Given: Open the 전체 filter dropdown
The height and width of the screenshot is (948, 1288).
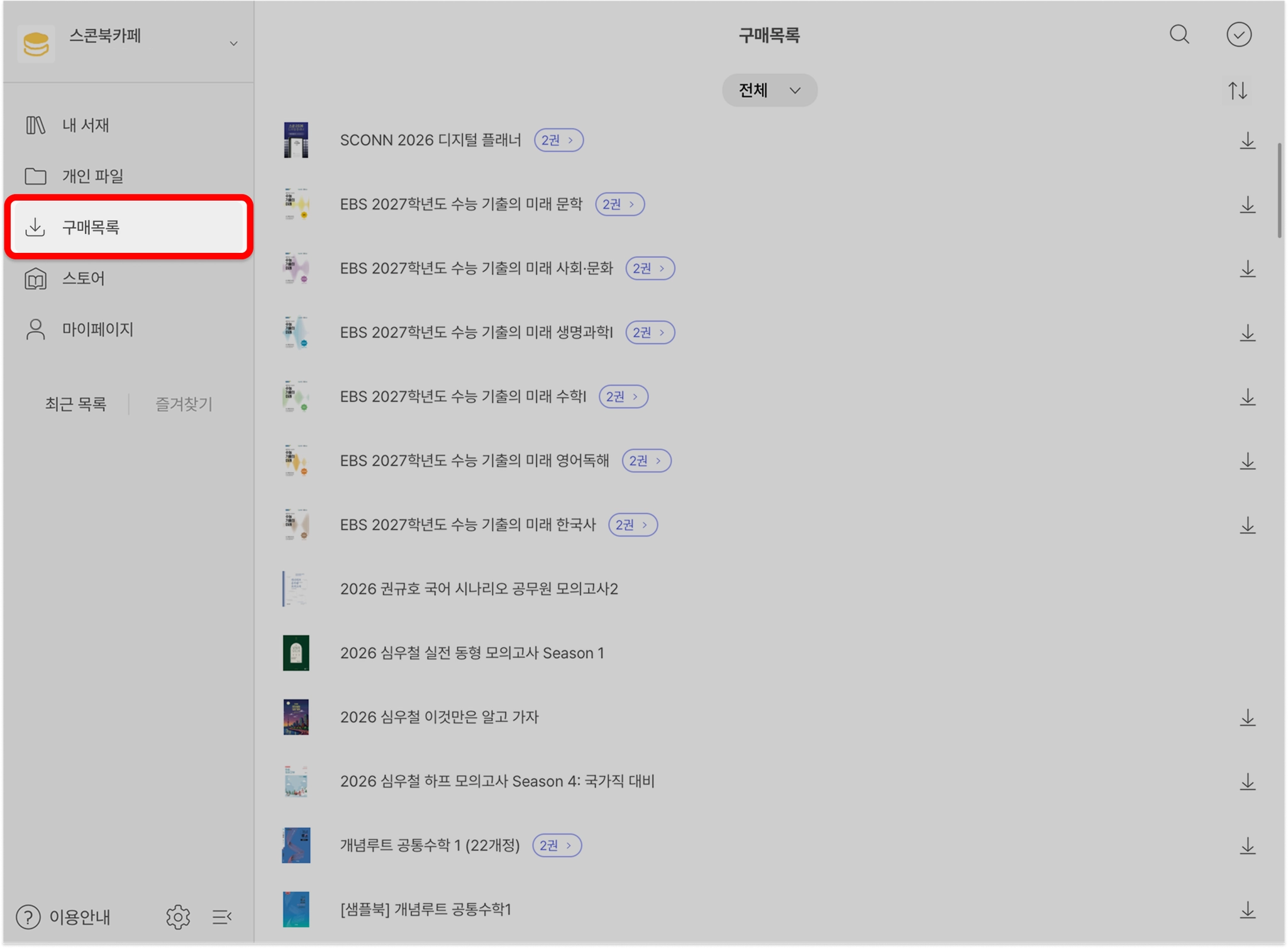Looking at the screenshot, I should [769, 91].
